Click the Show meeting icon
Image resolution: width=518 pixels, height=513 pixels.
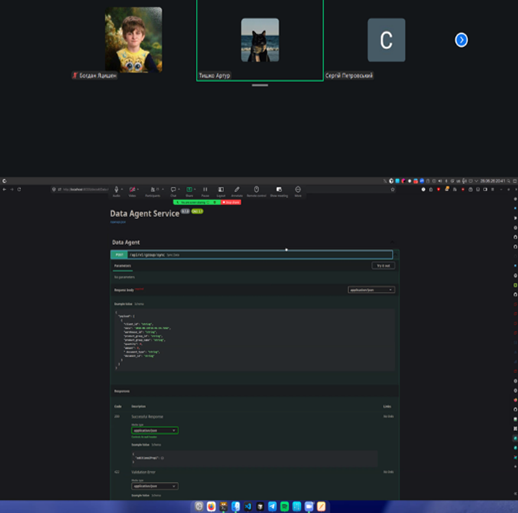[279, 190]
